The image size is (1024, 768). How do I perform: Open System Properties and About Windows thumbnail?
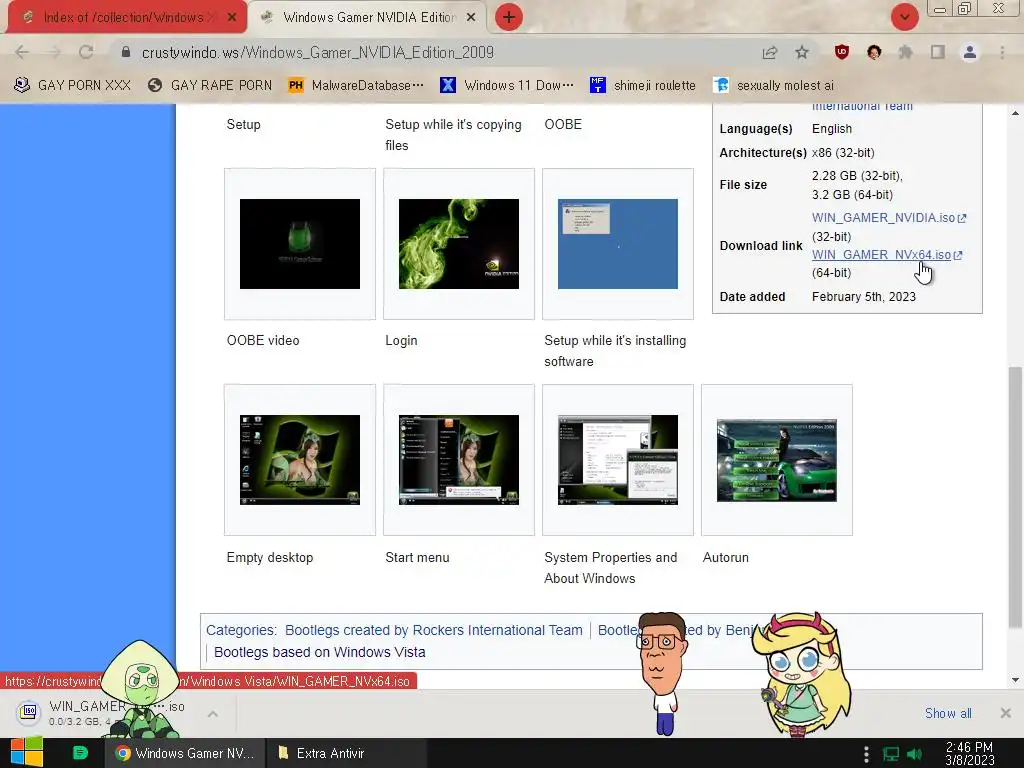pos(618,460)
